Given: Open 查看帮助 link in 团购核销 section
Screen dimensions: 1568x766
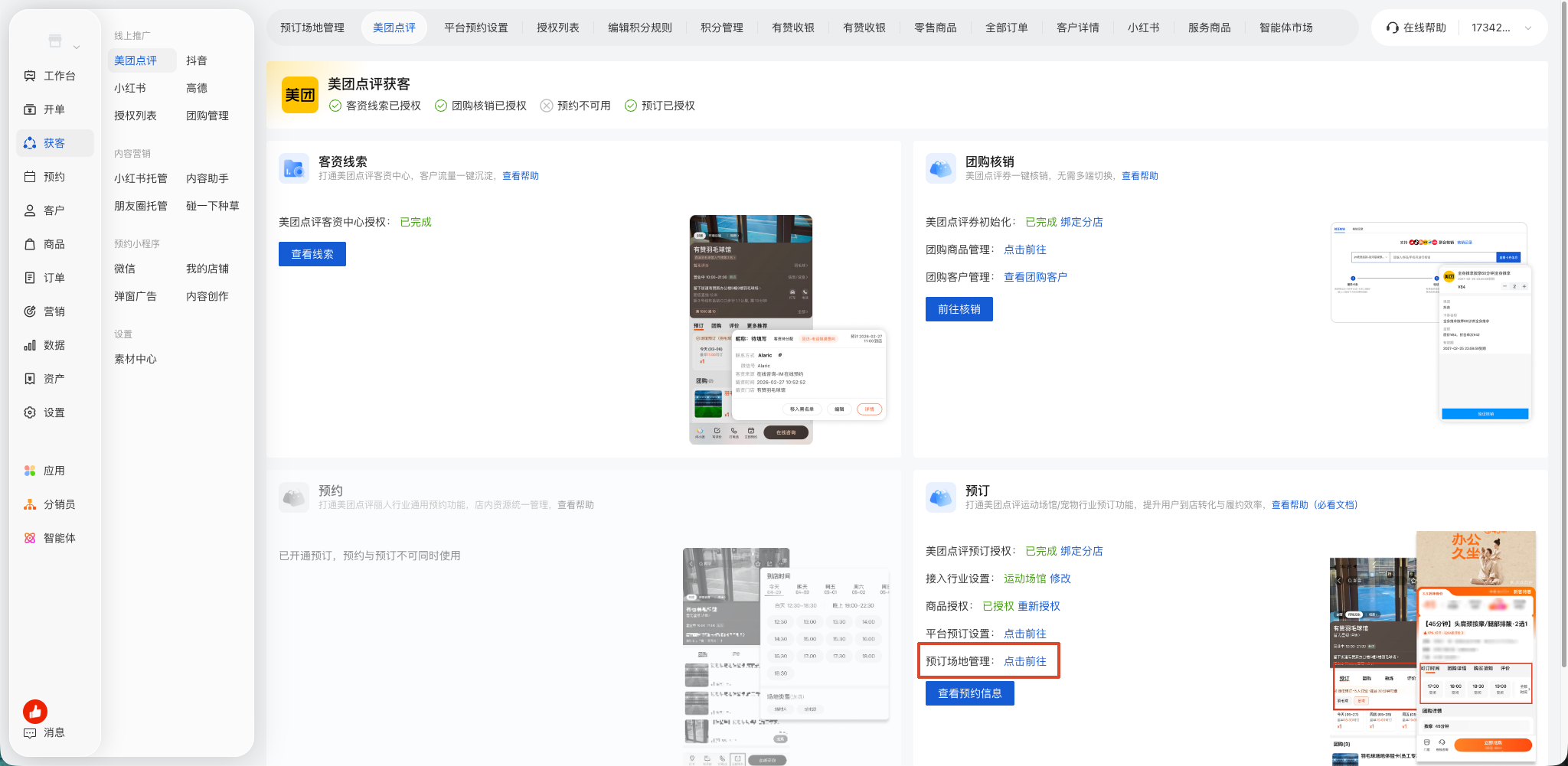Looking at the screenshot, I should [1140, 176].
